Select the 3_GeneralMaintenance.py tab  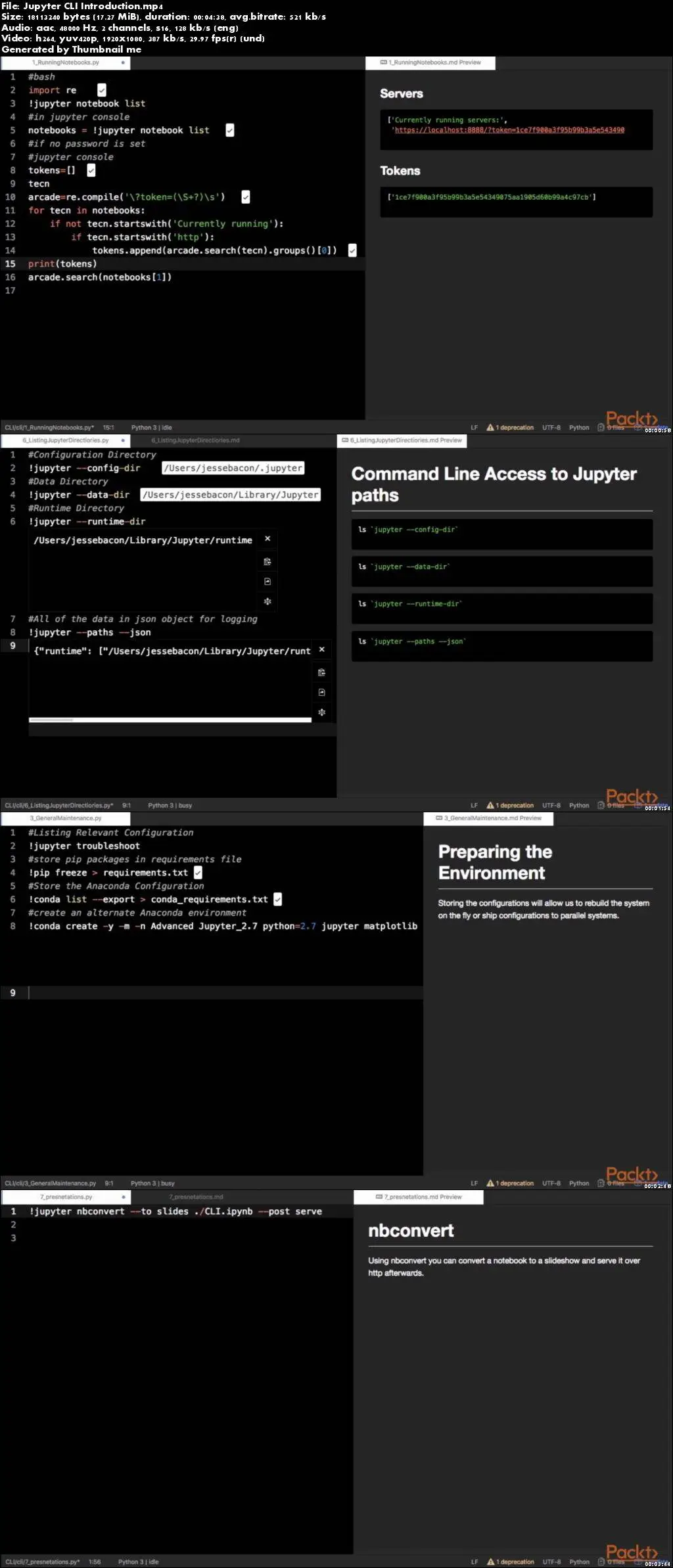point(66,818)
